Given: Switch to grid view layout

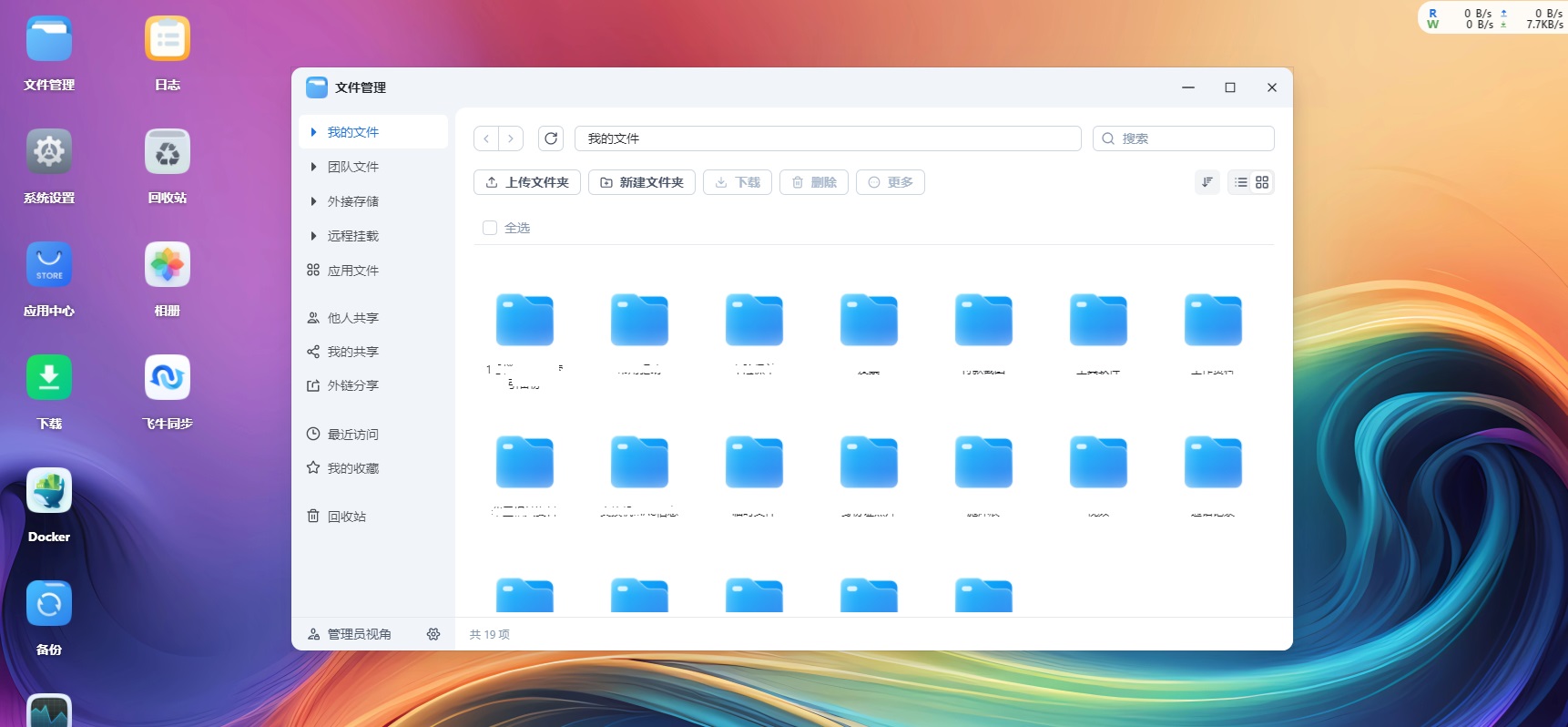Looking at the screenshot, I should pyautogui.click(x=1262, y=182).
